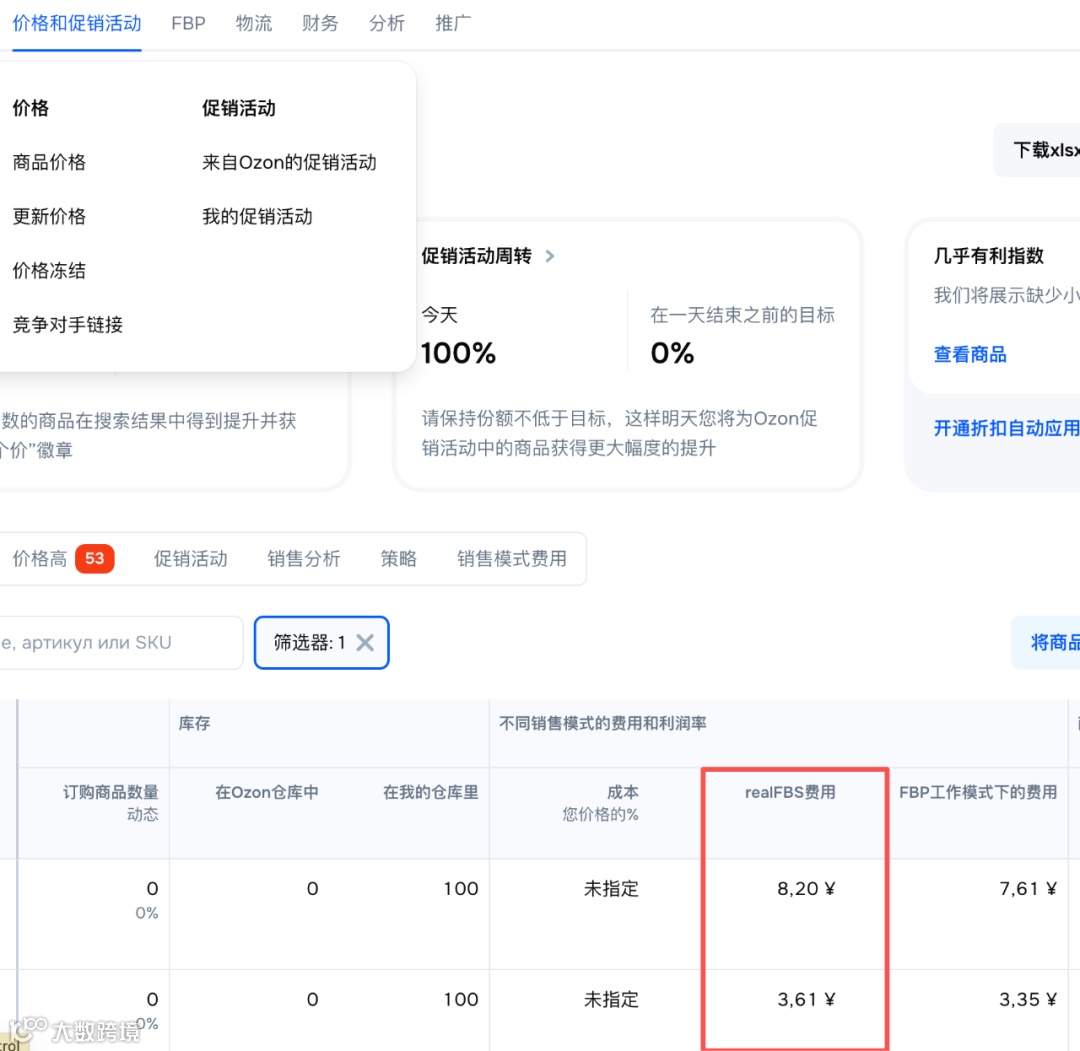Open the 财务 menu
1080x1051 pixels.
click(320, 23)
